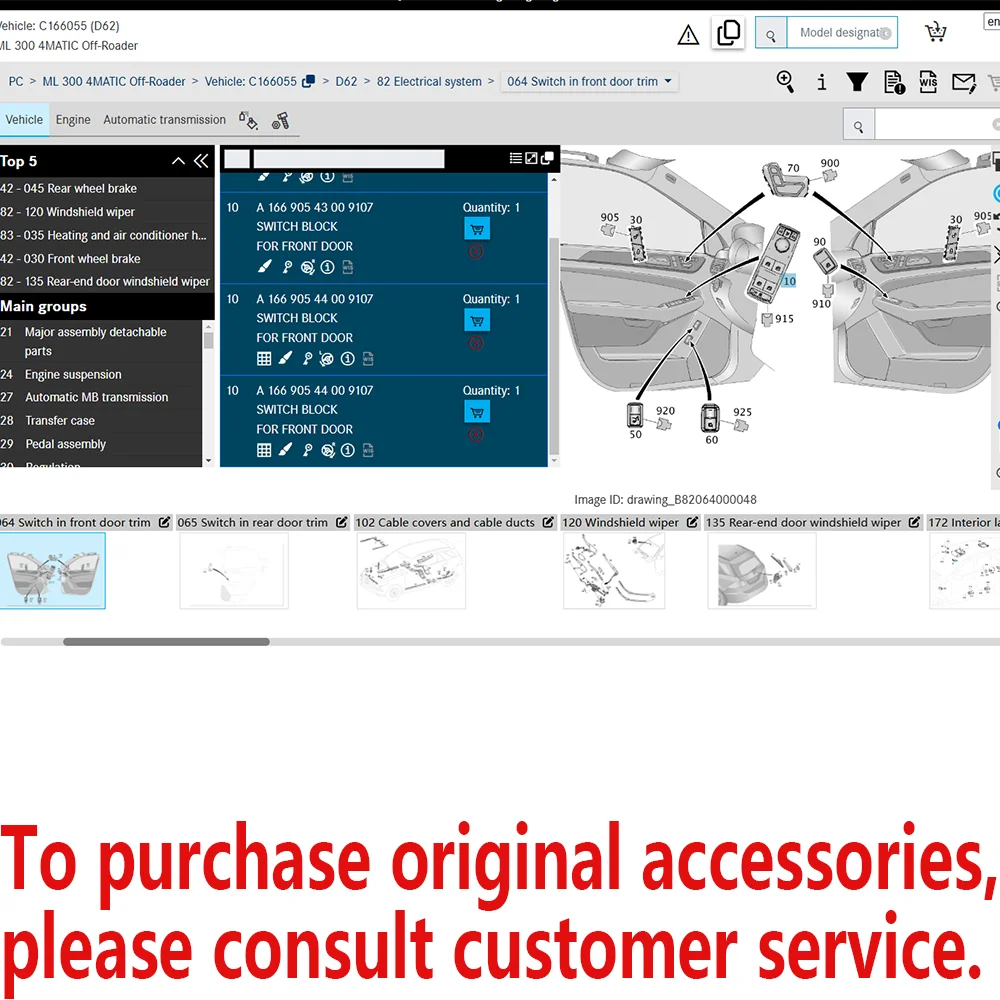1000x1000 pixels.
Task: Click grid table icon in the bottom parts row
Action: 264,450
